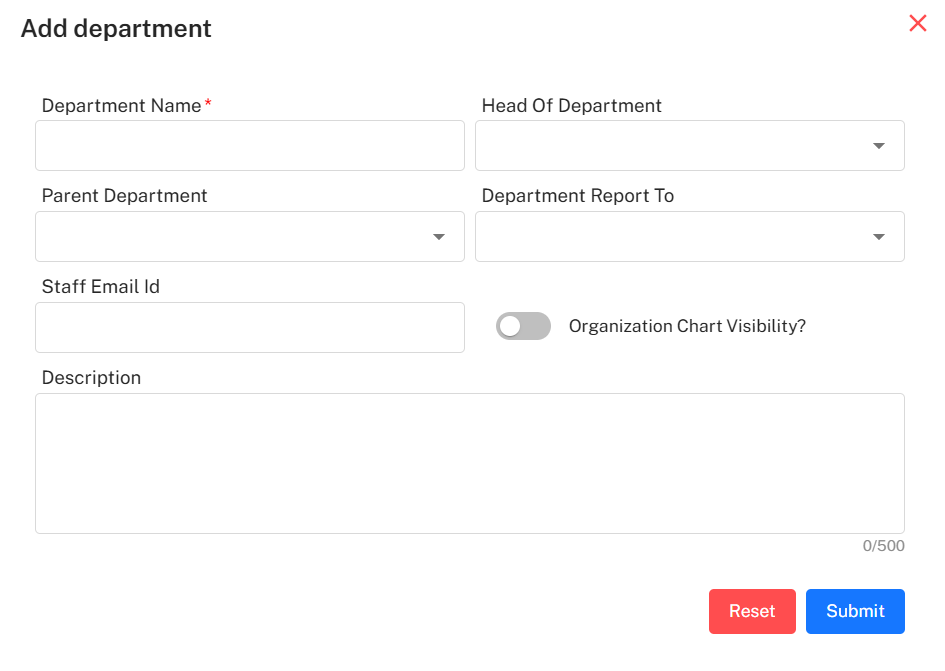Click the Organization Chart Visibility? label text
The height and width of the screenshot is (671, 945).
point(687,326)
